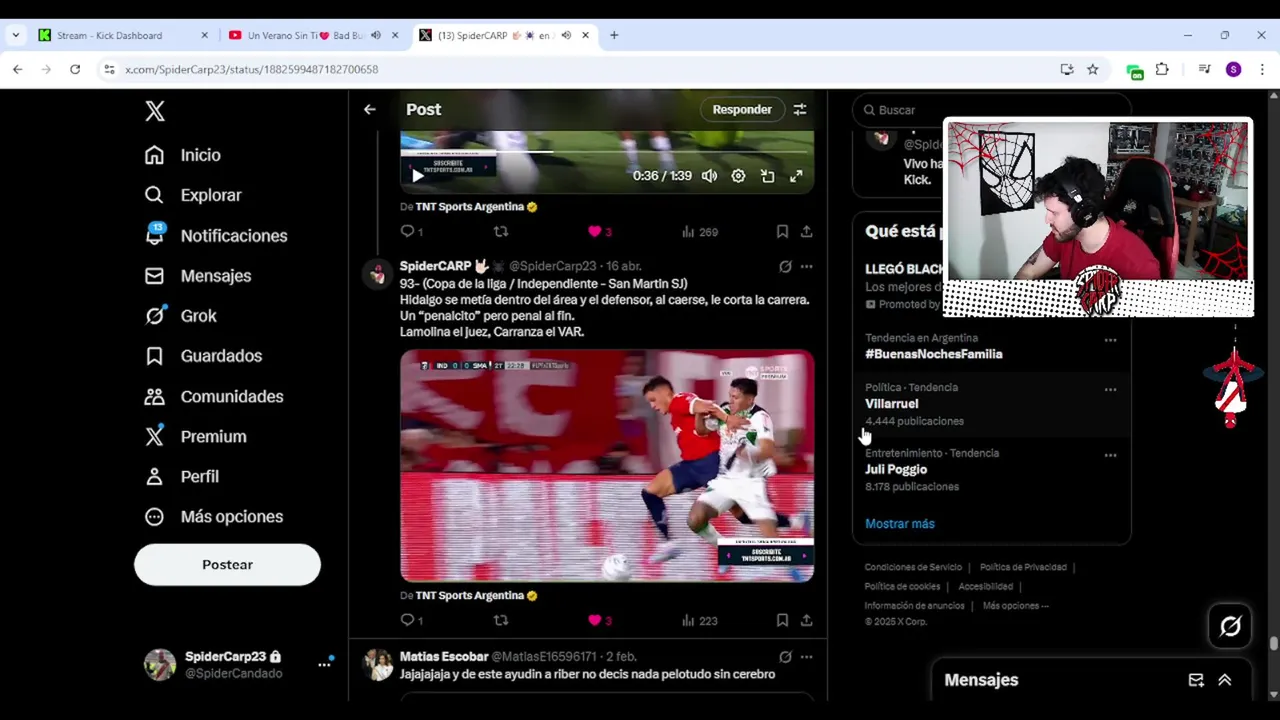Image resolution: width=1280 pixels, height=720 pixels.
Task: Bookmark this page with star icon
Action: coord(1093,69)
